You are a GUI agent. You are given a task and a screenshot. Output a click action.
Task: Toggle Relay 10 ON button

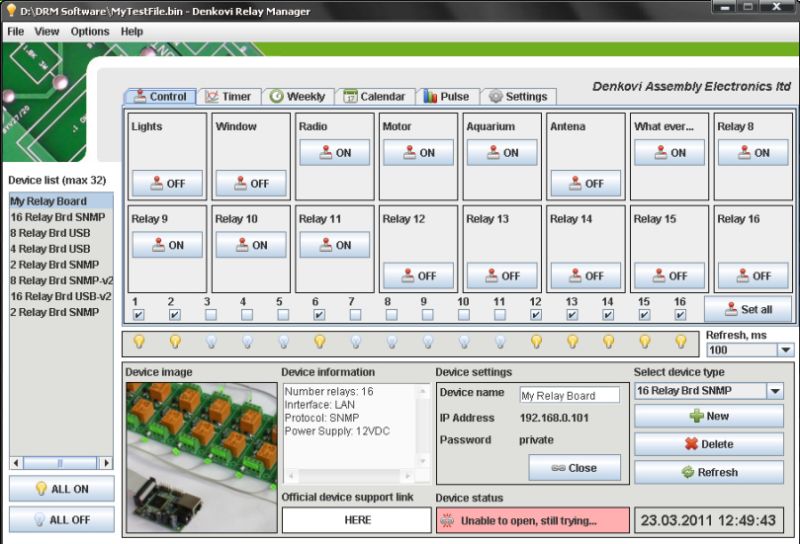(251, 245)
